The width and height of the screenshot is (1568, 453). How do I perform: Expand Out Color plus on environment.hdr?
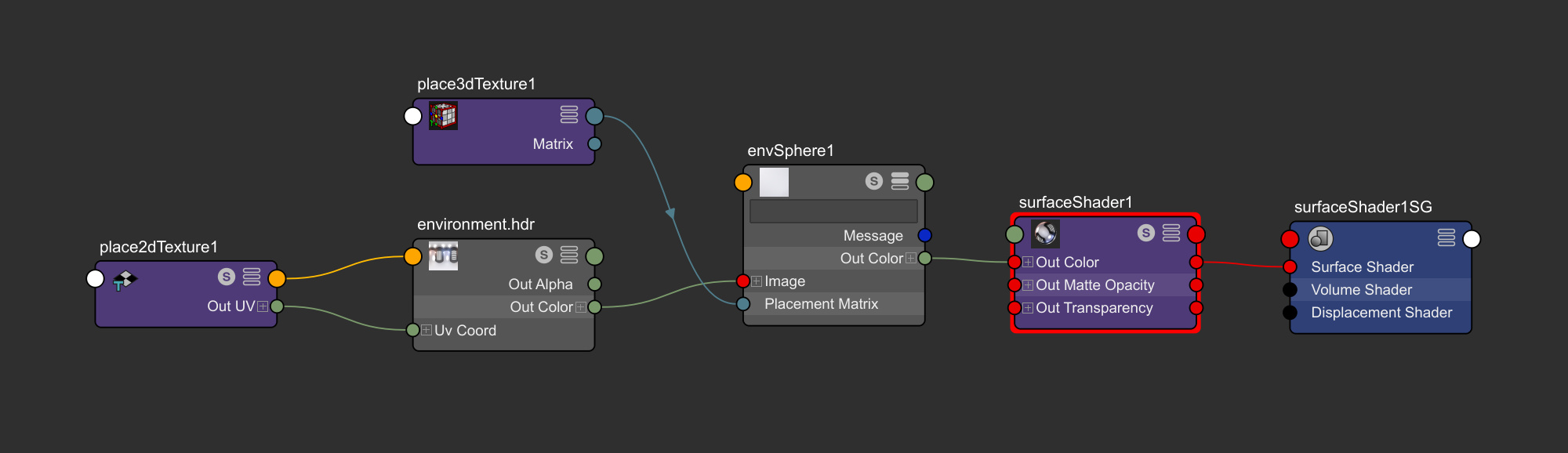(581, 307)
